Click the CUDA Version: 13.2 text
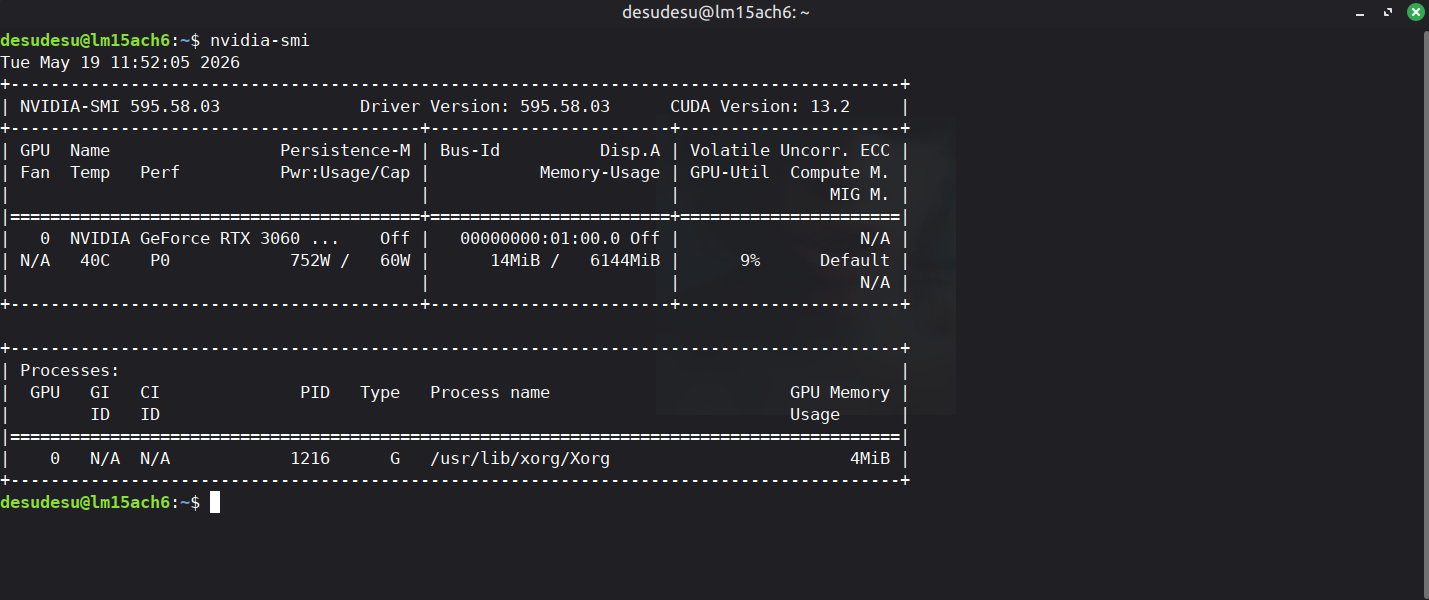Screen dimensions: 1429x600 (x=760, y=106)
